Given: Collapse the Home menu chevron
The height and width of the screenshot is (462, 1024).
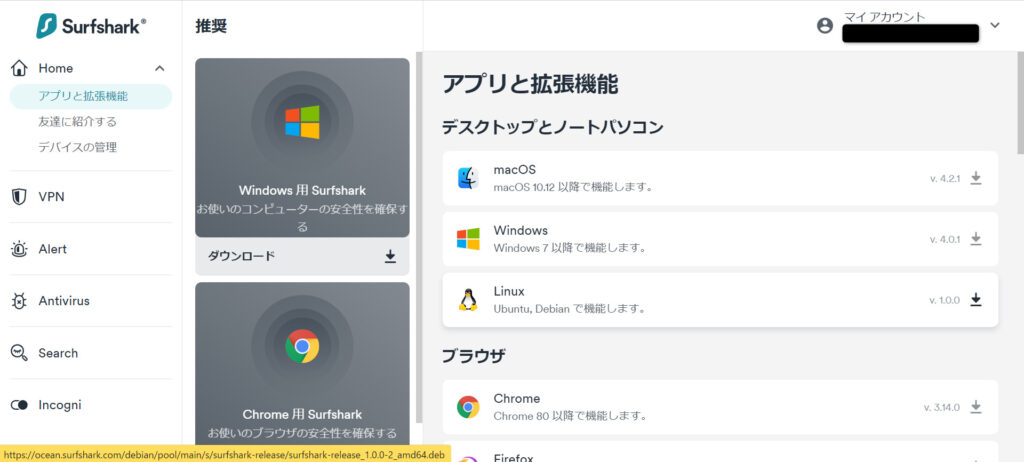Looking at the screenshot, I should [x=159, y=68].
